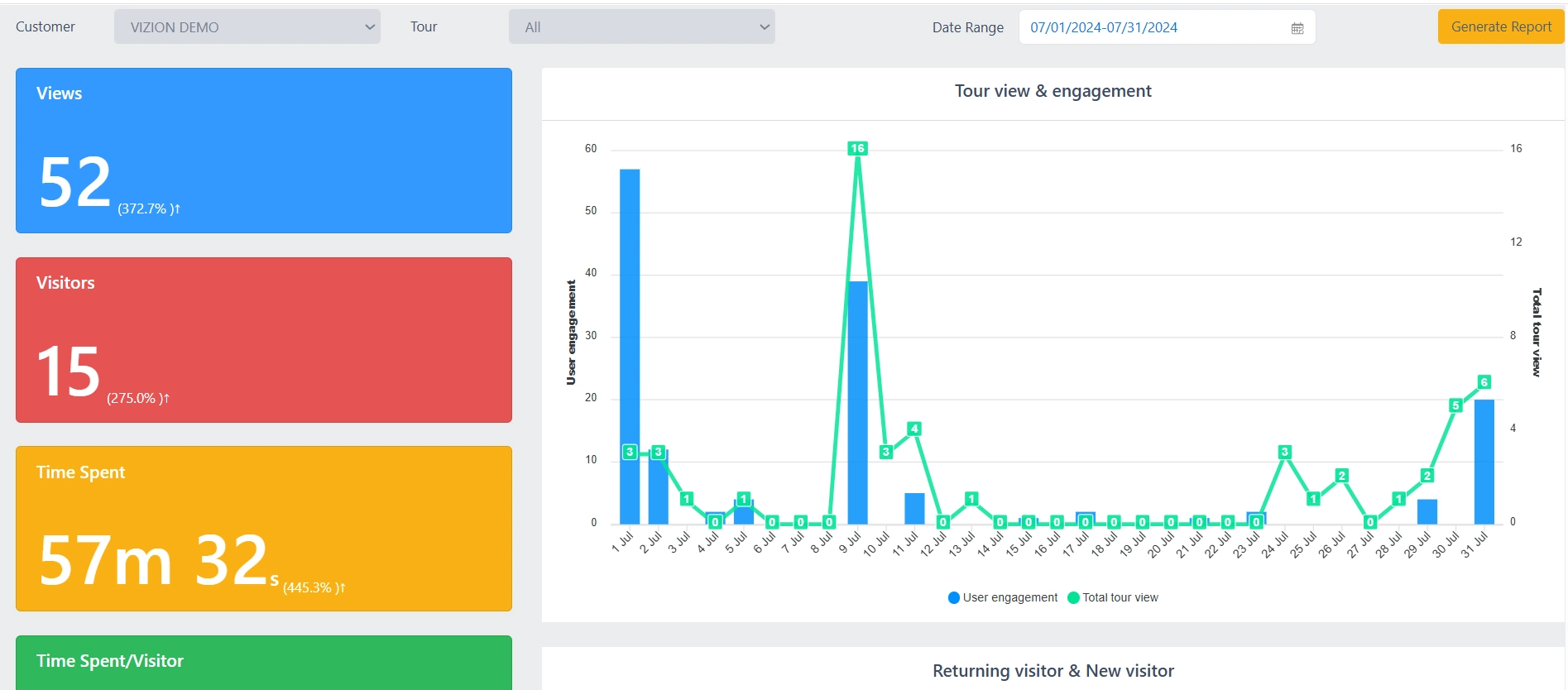The width and height of the screenshot is (1568, 690).
Task: Click the "Tour view & engagement" chart title
Action: [1053, 91]
